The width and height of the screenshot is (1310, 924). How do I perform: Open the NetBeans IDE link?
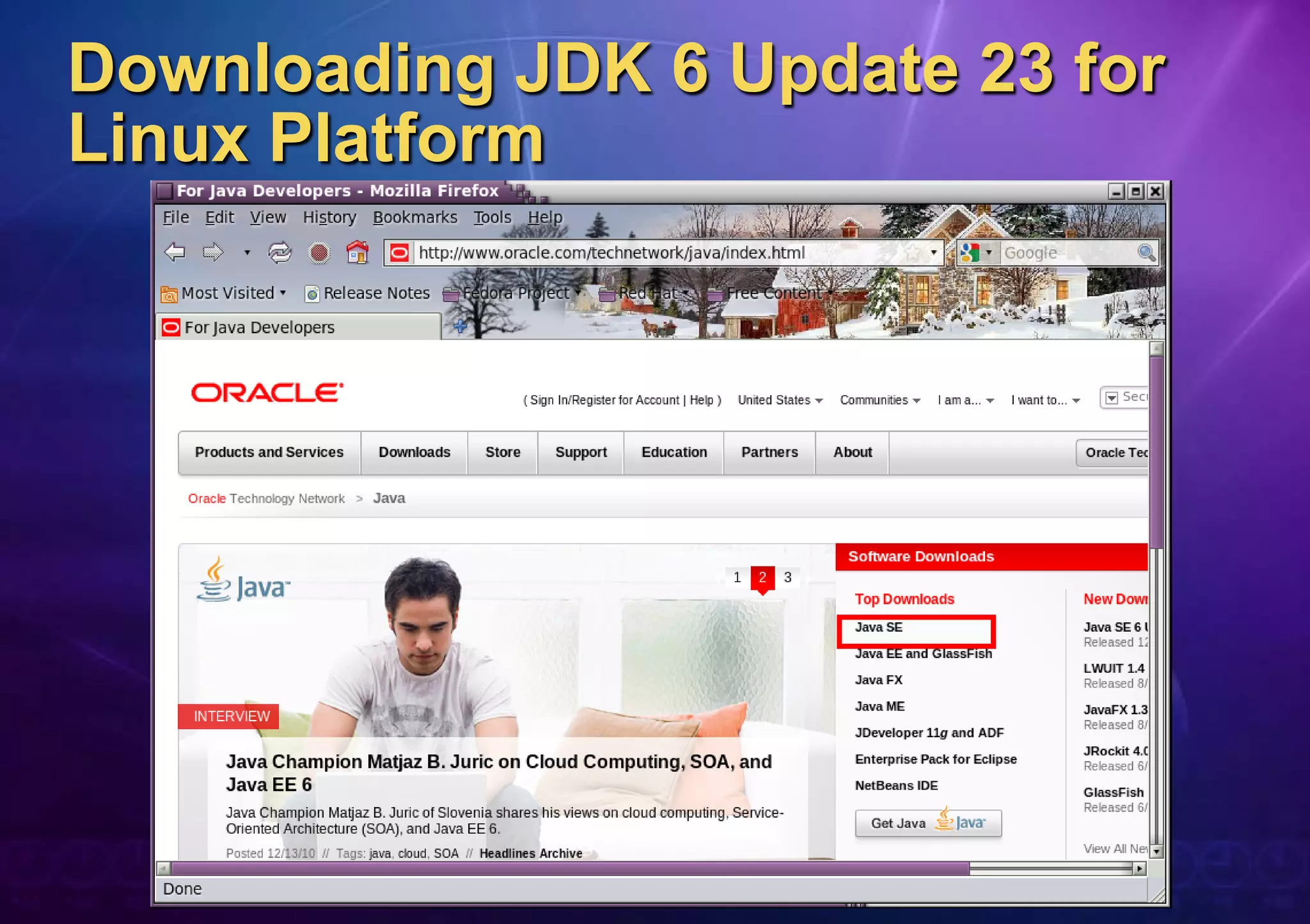click(897, 786)
